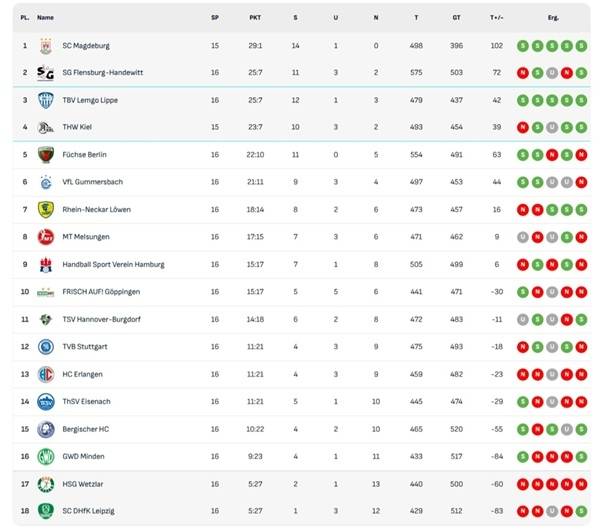Viewport: 600px width, 532px height.
Task: Click the HSG Wetzlar club logo
Action: click(45, 484)
